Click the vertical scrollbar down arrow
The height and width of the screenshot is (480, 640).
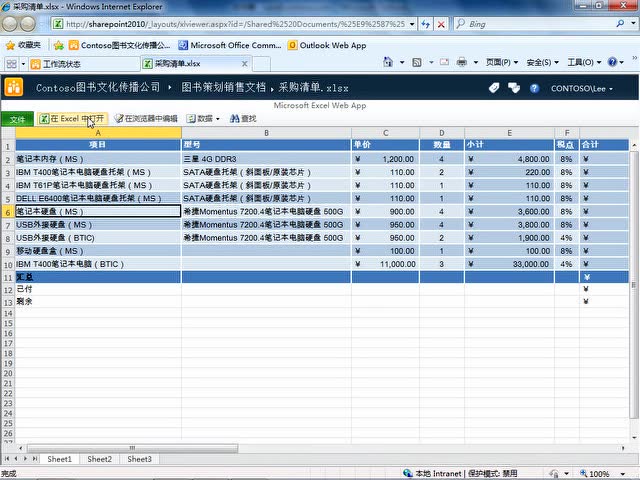click(x=633, y=438)
